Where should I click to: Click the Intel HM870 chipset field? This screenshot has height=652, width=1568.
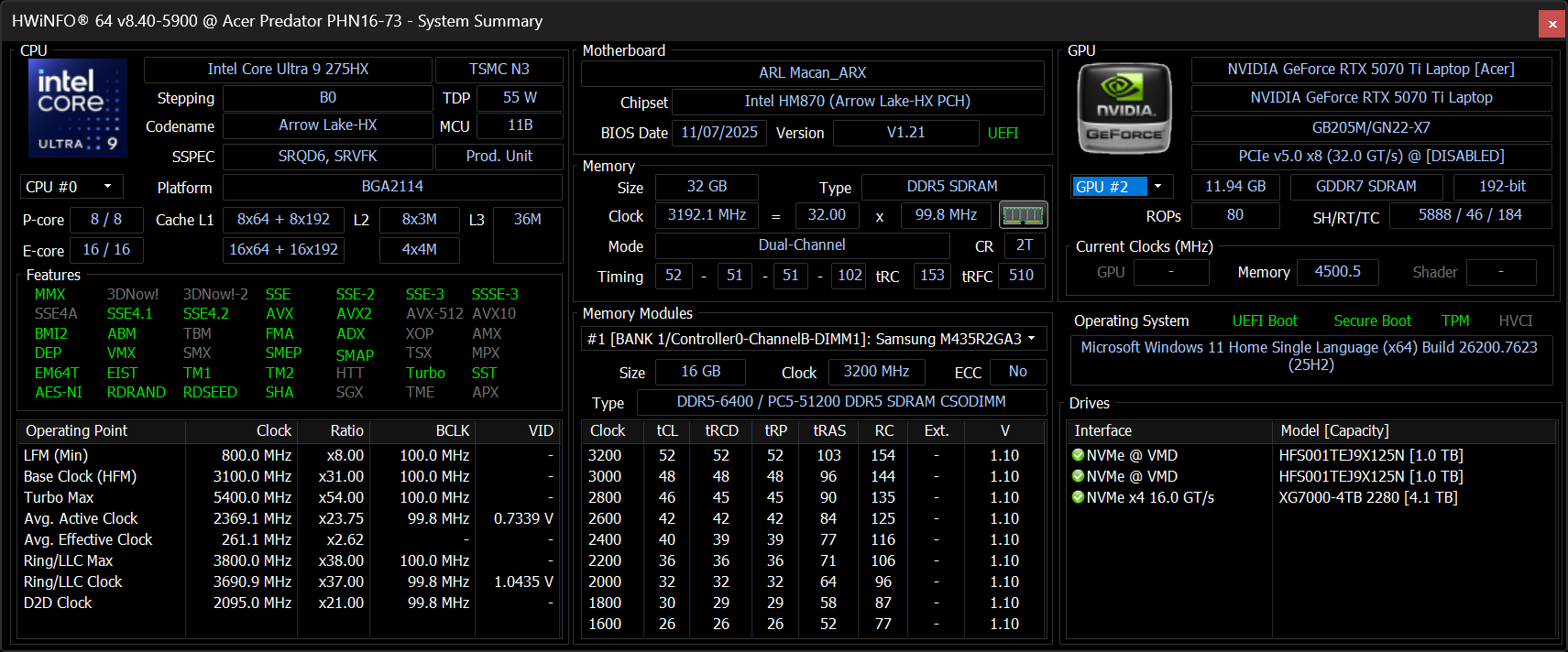coord(858,102)
